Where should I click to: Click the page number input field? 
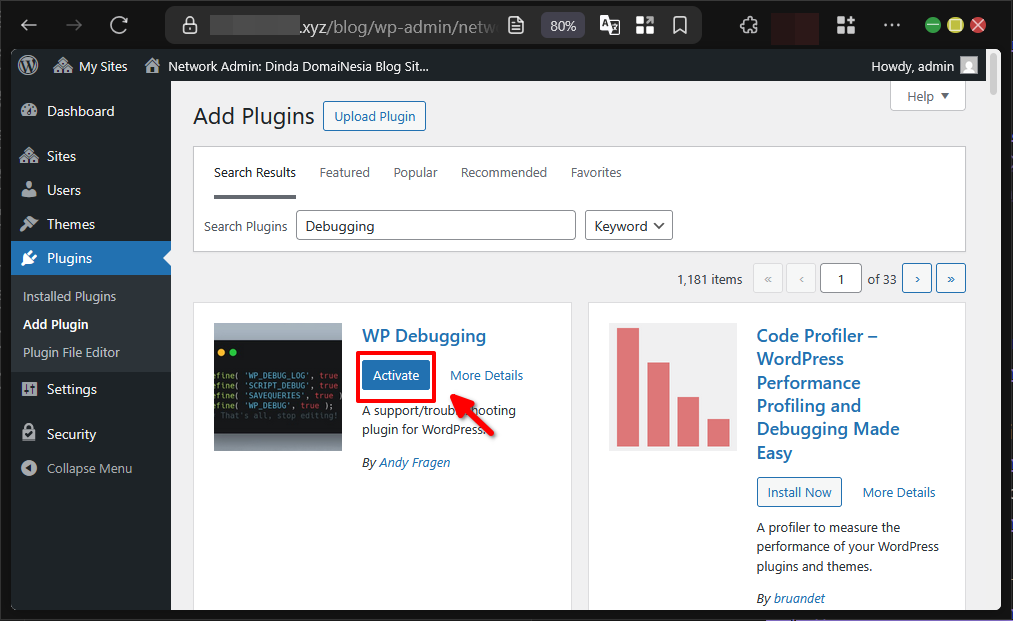point(840,278)
